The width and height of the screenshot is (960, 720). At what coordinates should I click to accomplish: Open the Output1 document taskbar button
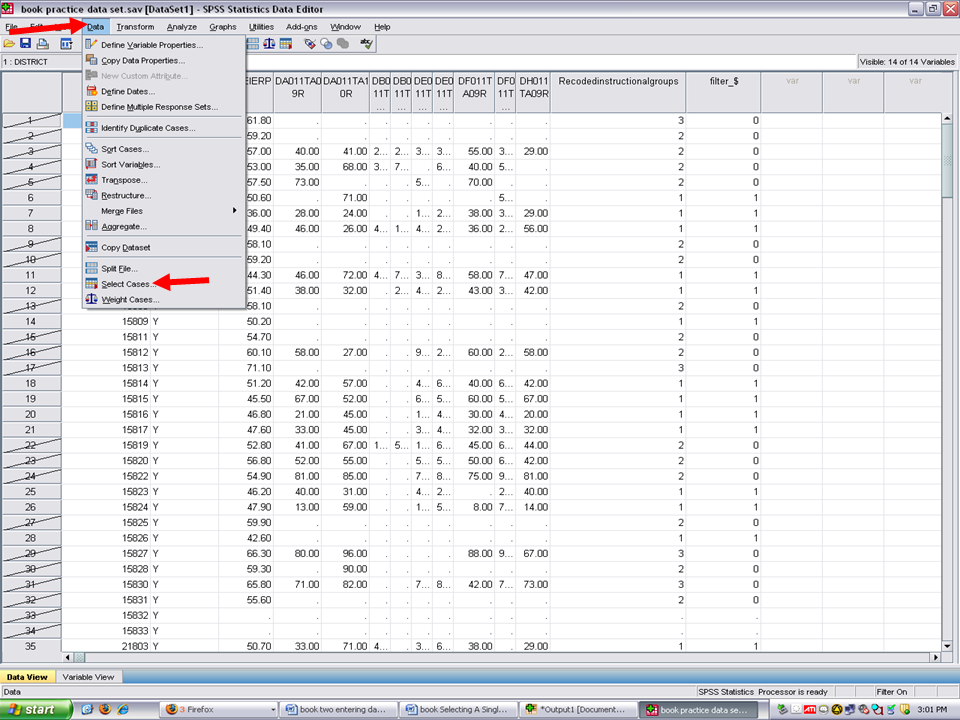click(577, 709)
